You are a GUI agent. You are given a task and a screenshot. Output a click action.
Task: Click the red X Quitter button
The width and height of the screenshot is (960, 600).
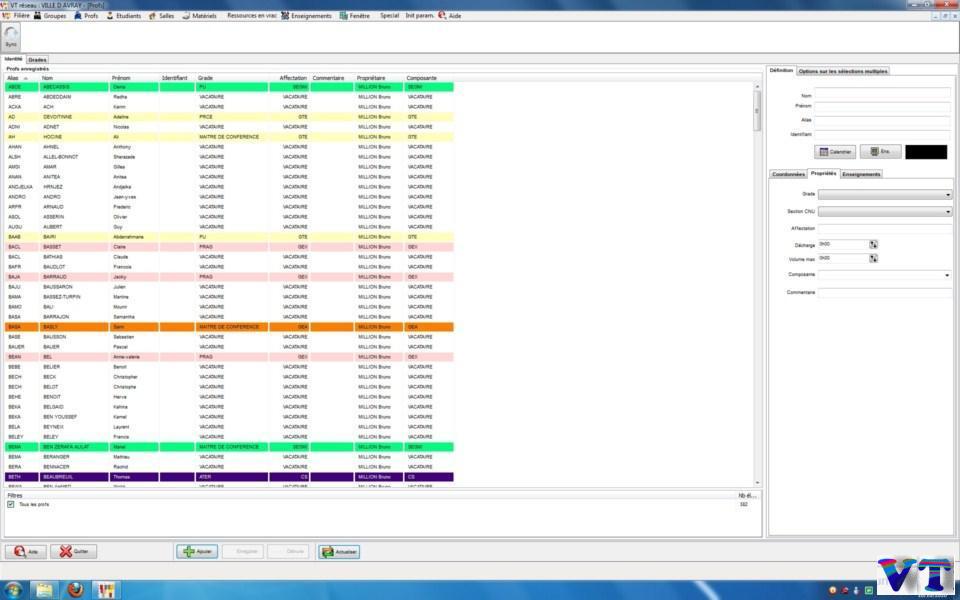click(x=74, y=551)
